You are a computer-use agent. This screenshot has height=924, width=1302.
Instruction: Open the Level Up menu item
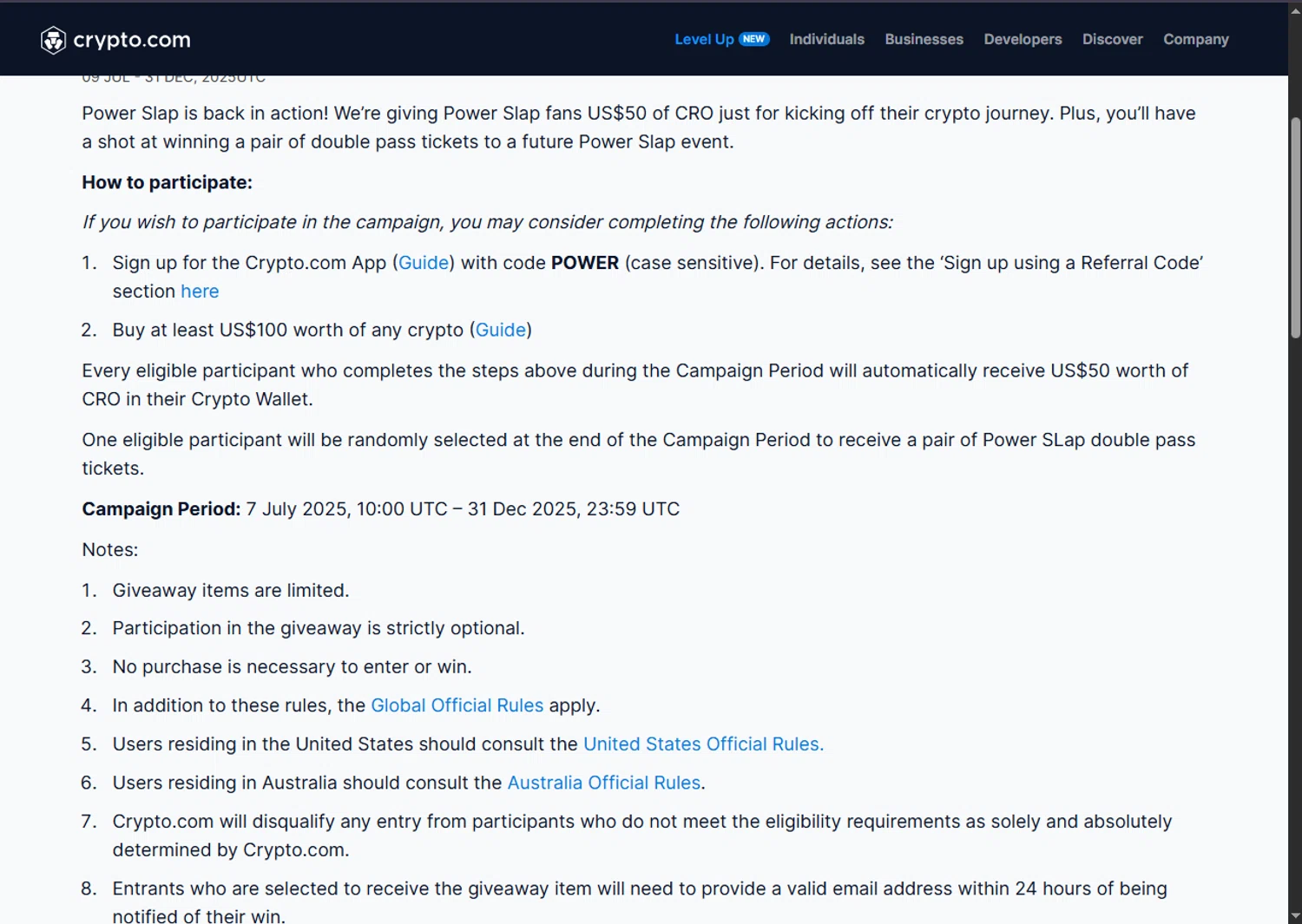coord(704,39)
